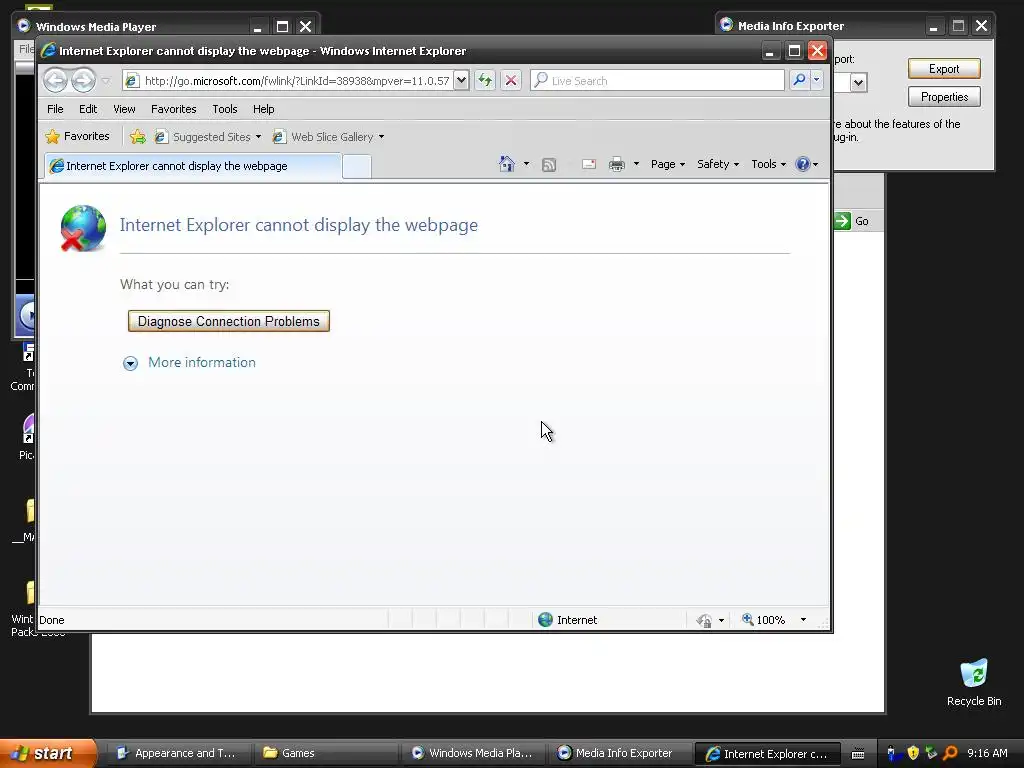Click the Safely Remove Hardware tray icon

pos(931,753)
